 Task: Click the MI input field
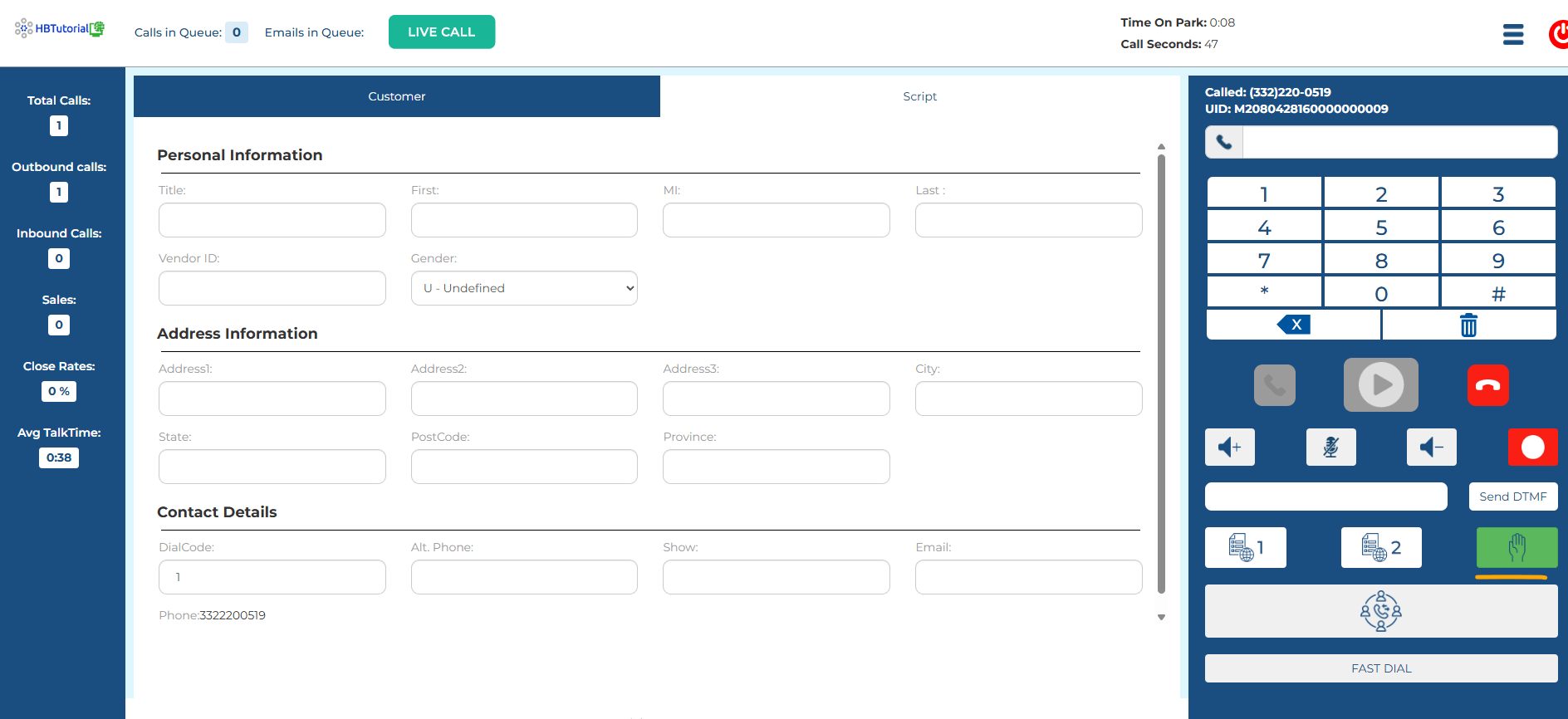coord(777,220)
